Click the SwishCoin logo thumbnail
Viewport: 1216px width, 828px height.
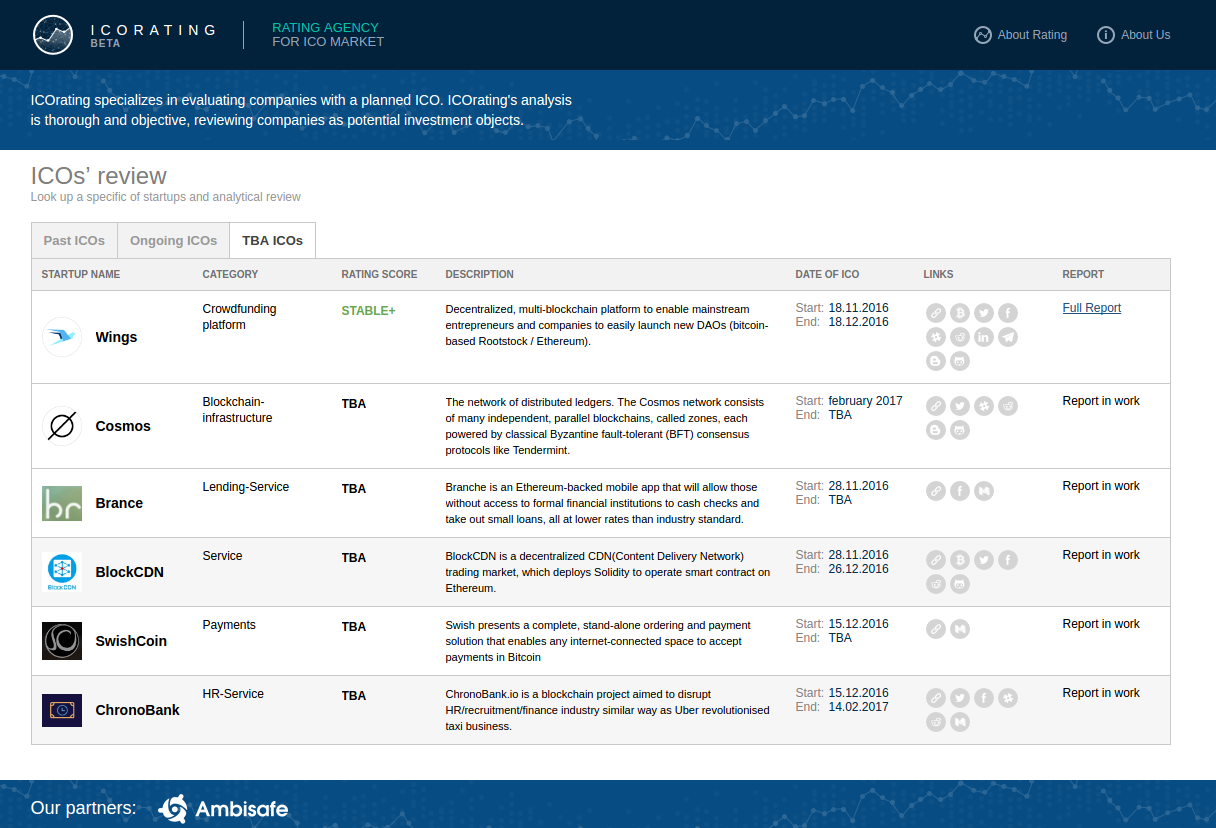[62, 641]
